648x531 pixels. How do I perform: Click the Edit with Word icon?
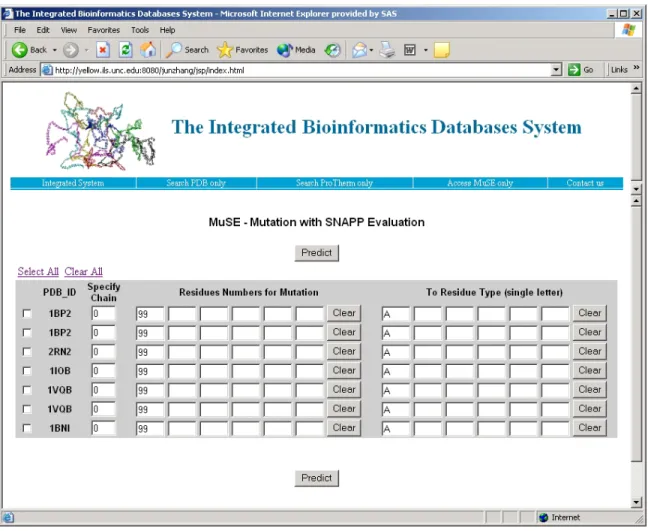click(410, 50)
